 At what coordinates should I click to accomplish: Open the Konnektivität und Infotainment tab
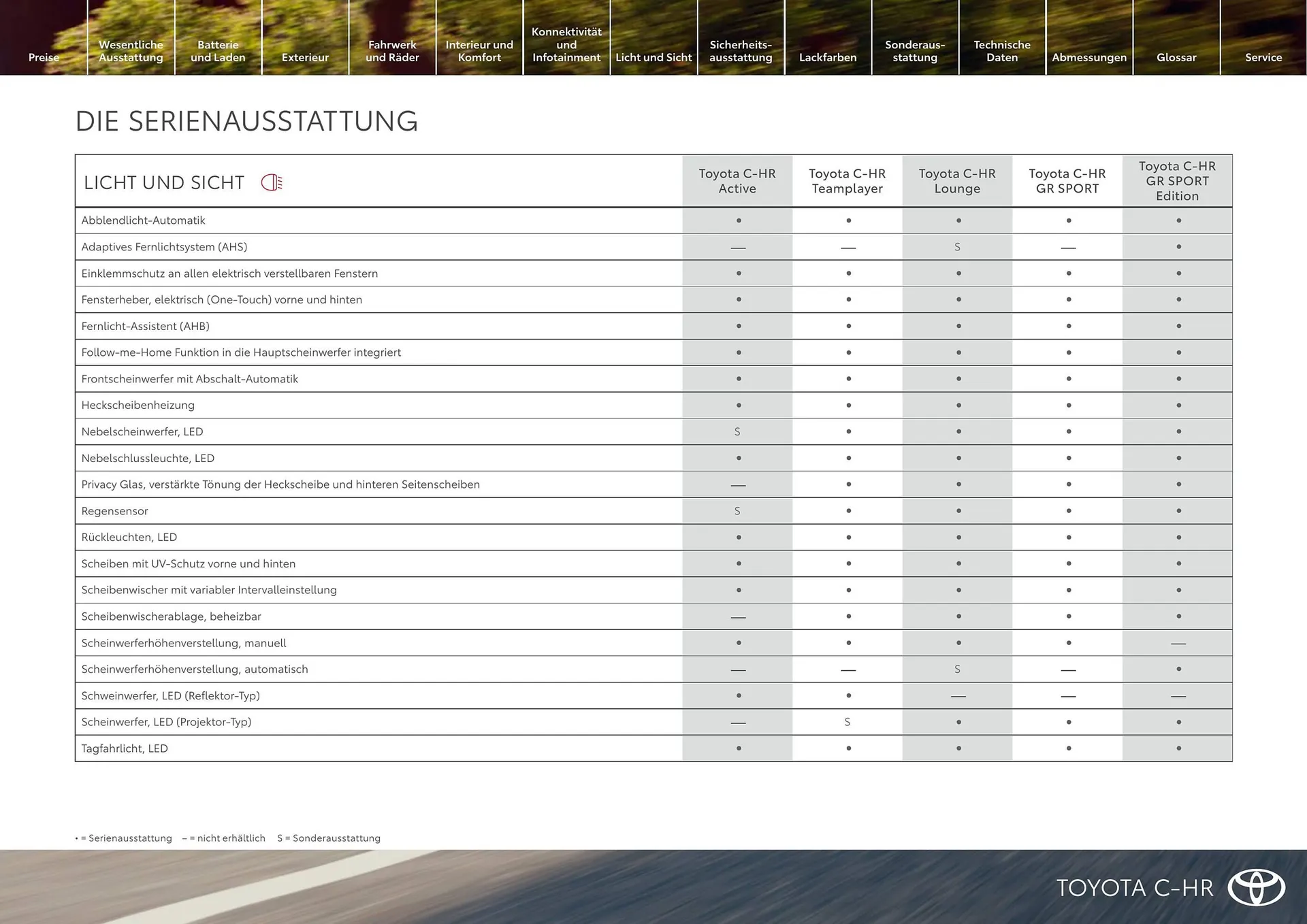tap(566, 44)
